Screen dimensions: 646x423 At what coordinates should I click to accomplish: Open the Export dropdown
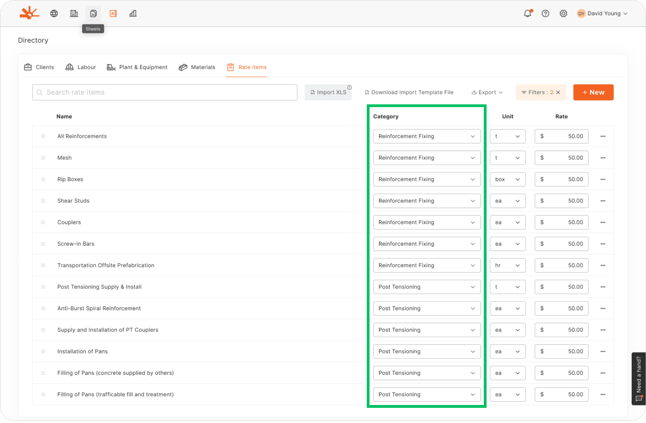(x=487, y=92)
